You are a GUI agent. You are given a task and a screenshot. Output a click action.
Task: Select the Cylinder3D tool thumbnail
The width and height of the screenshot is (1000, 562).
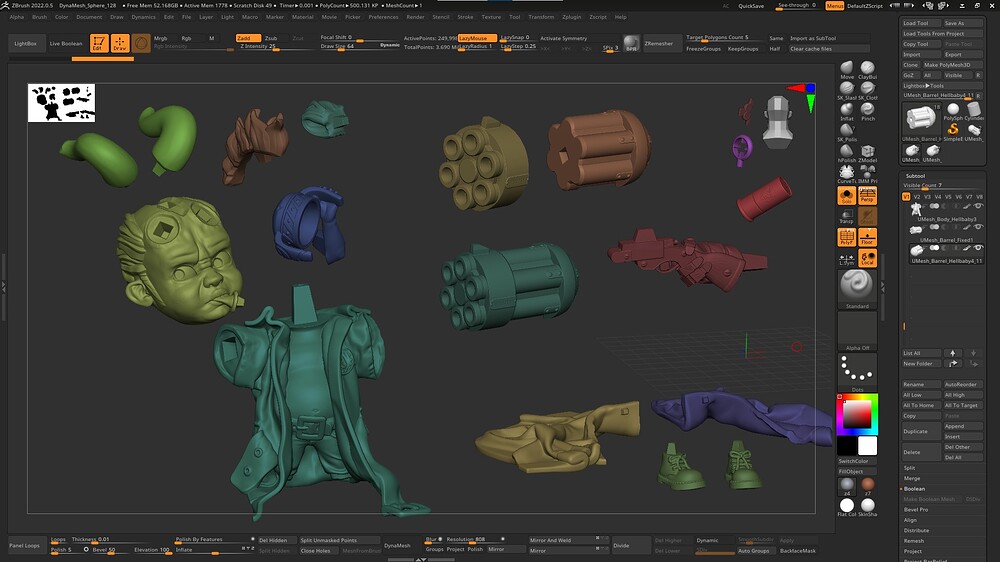pos(974,110)
